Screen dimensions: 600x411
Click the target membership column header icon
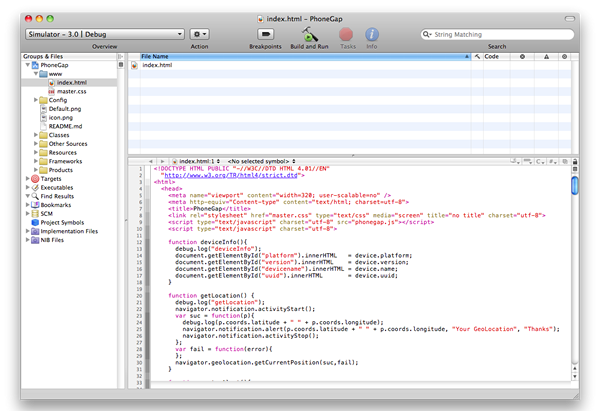tap(564, 57)
